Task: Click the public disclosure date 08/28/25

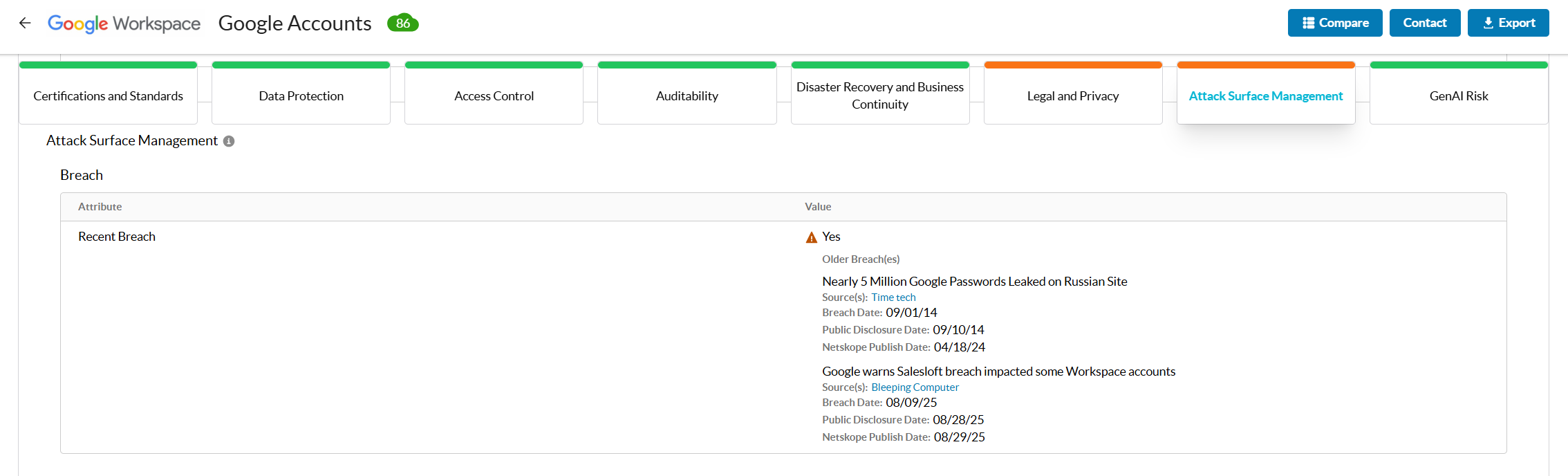Action: point(958,420)
